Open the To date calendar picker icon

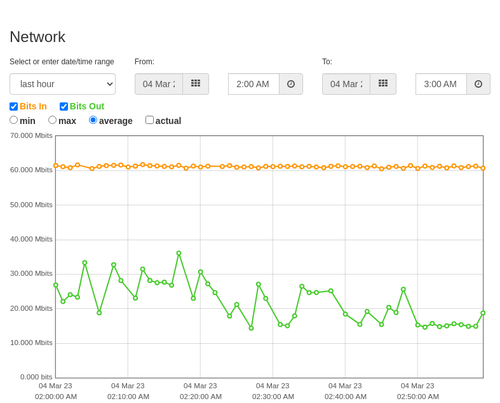383,84
